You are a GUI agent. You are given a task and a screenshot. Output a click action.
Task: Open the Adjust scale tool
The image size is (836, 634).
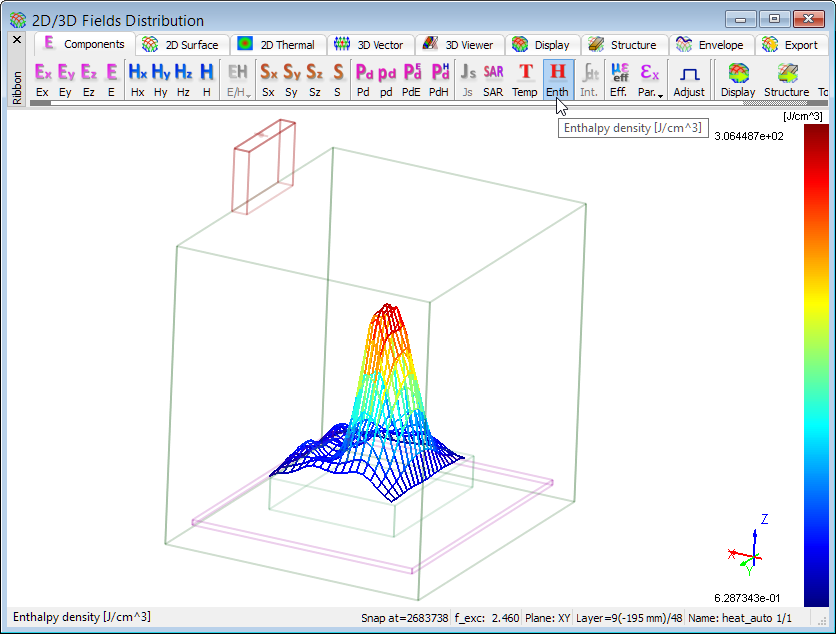[x=689, y=79]
